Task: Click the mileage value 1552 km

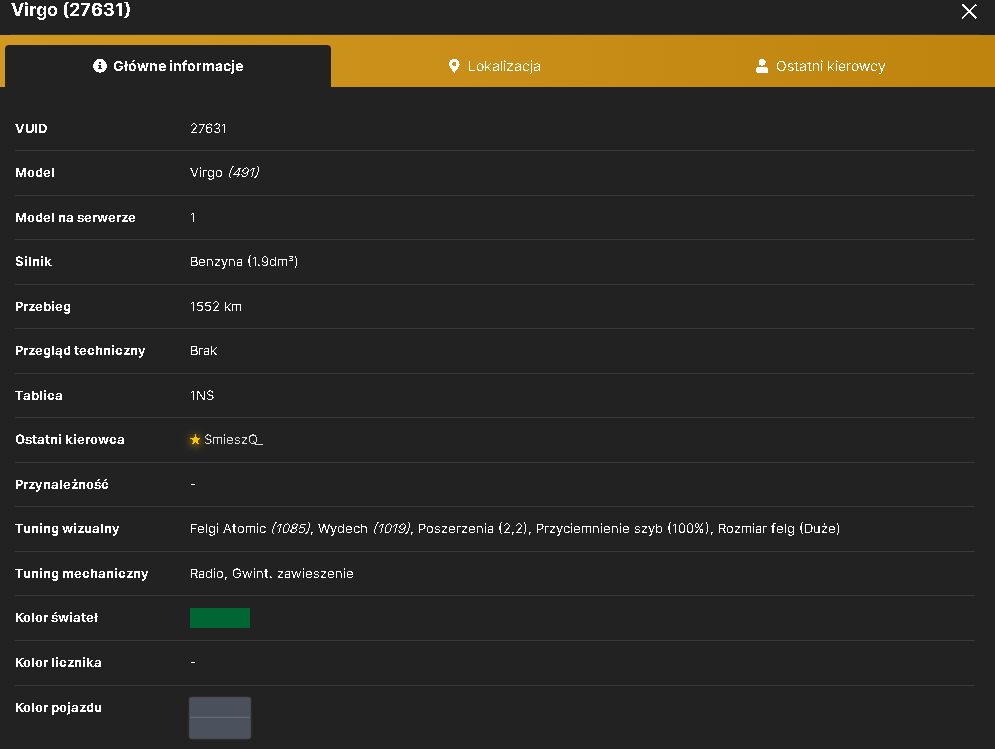Action: click(216, 307)
